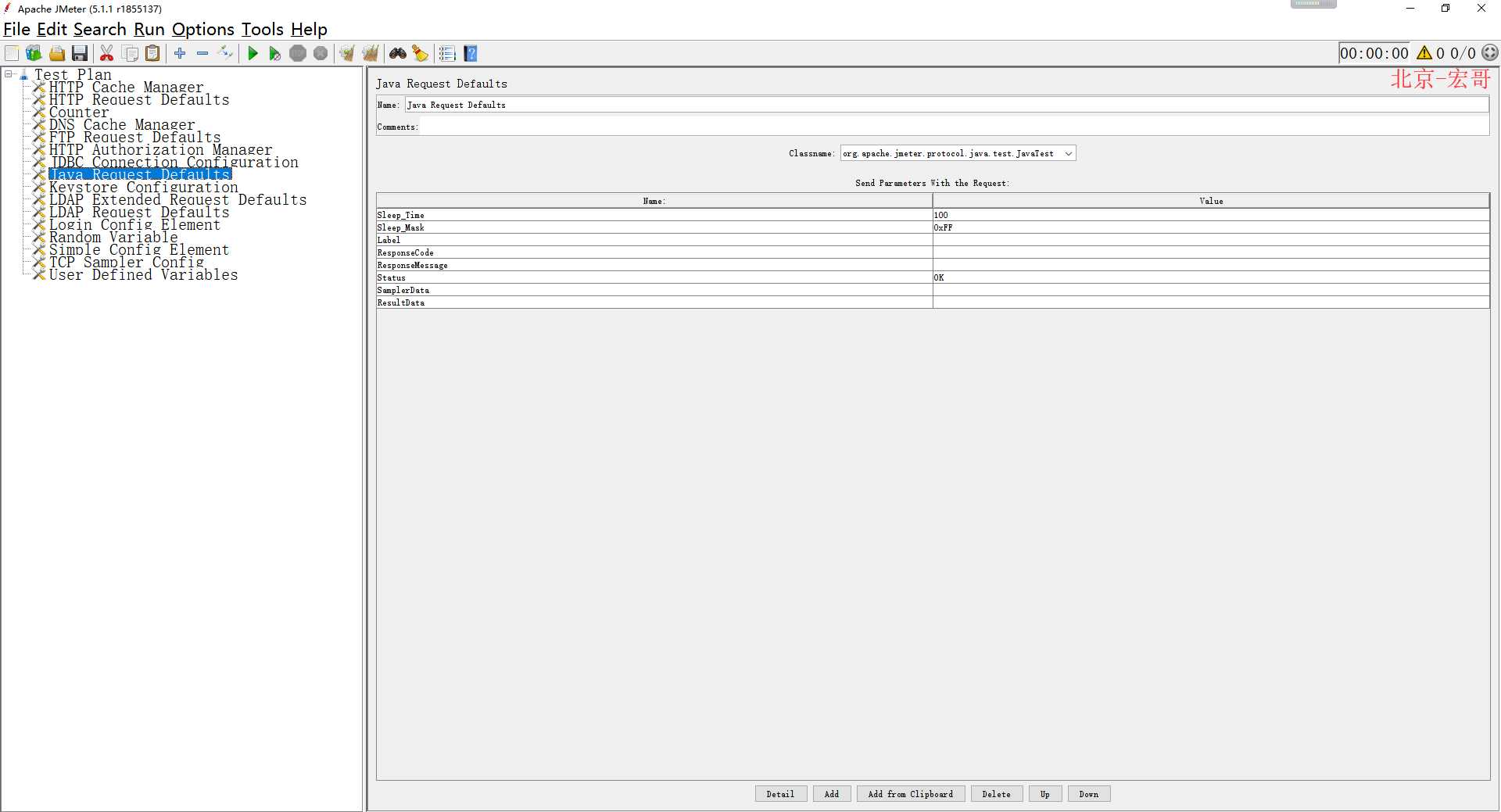Open the Run menu
Image resolution: width=1501 pixels, height=812 pixels.
click(149, 30)
